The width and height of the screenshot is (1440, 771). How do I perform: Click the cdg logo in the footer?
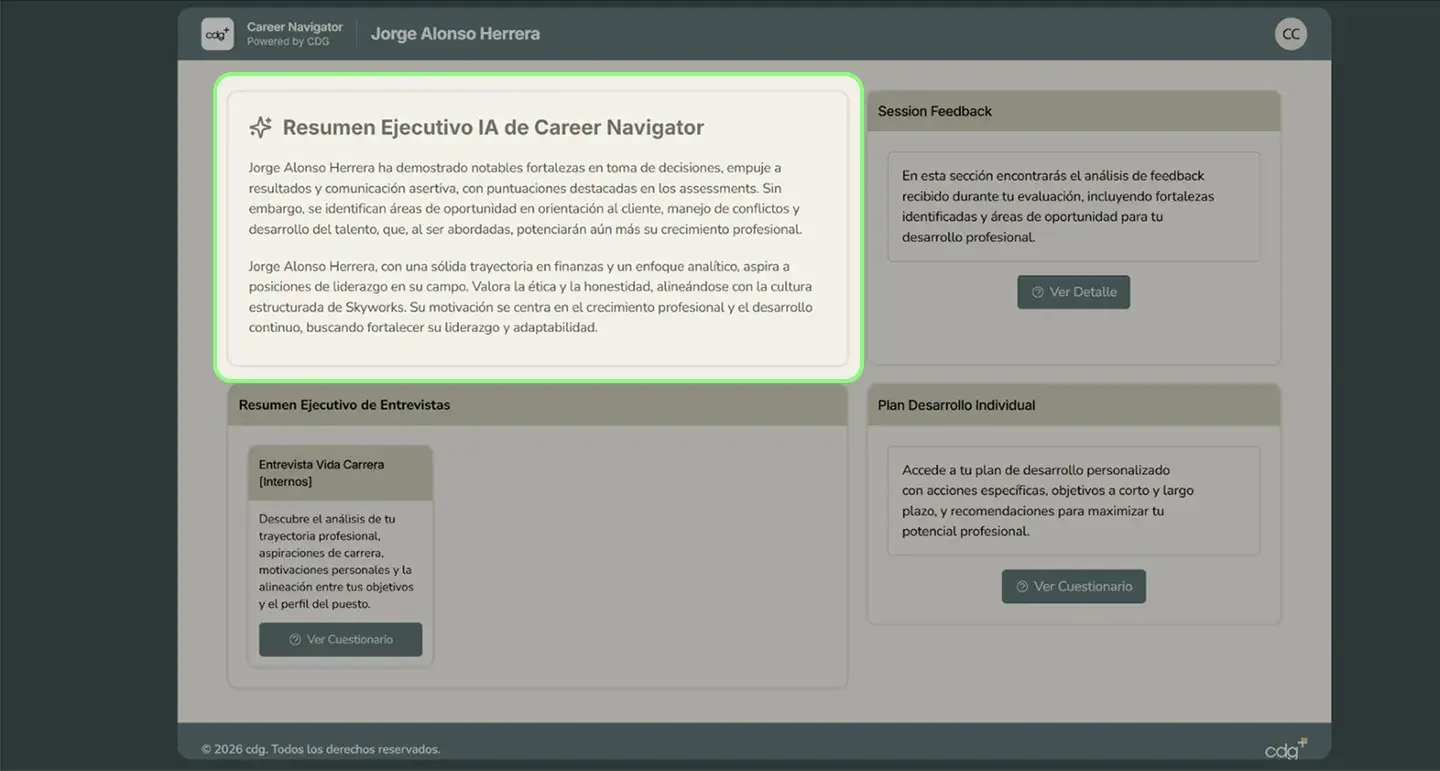click(1286, 749)
